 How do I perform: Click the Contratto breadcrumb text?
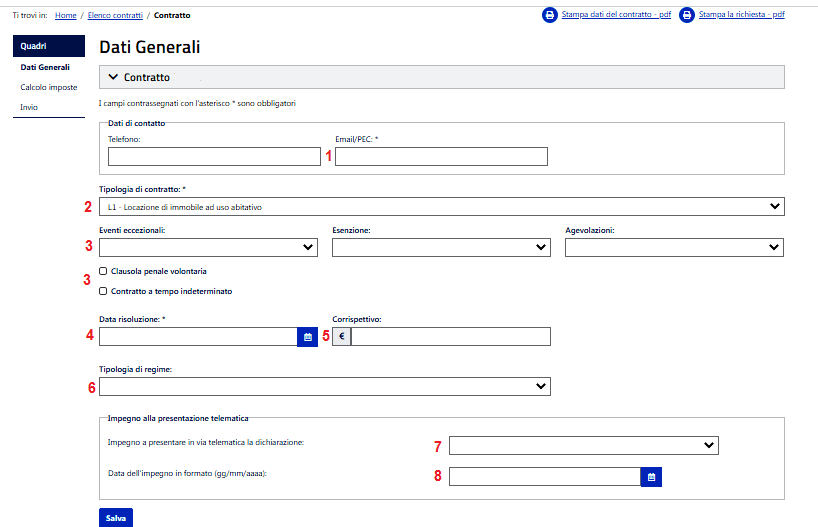172,15
